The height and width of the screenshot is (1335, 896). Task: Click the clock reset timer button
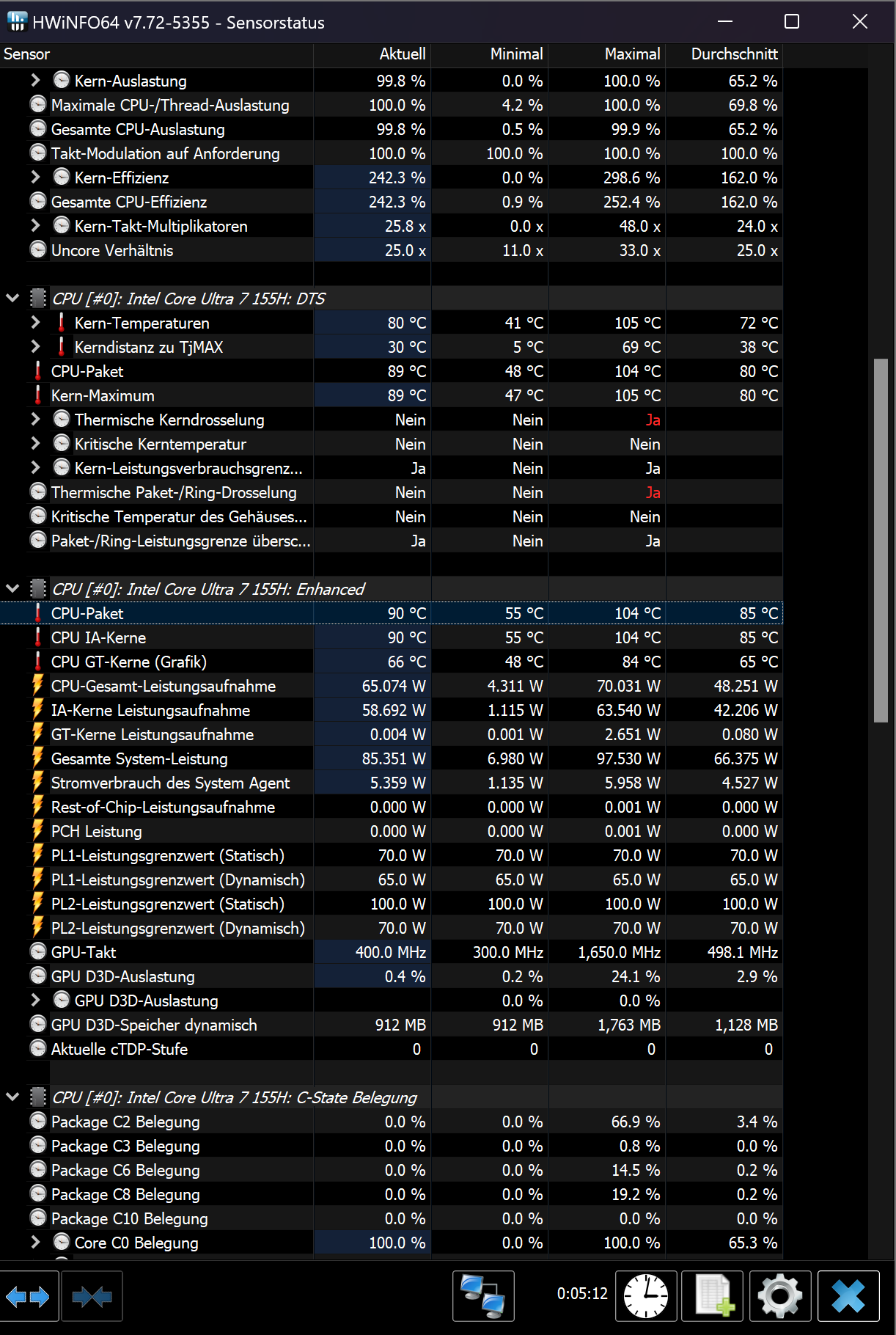pos(645,1297)
